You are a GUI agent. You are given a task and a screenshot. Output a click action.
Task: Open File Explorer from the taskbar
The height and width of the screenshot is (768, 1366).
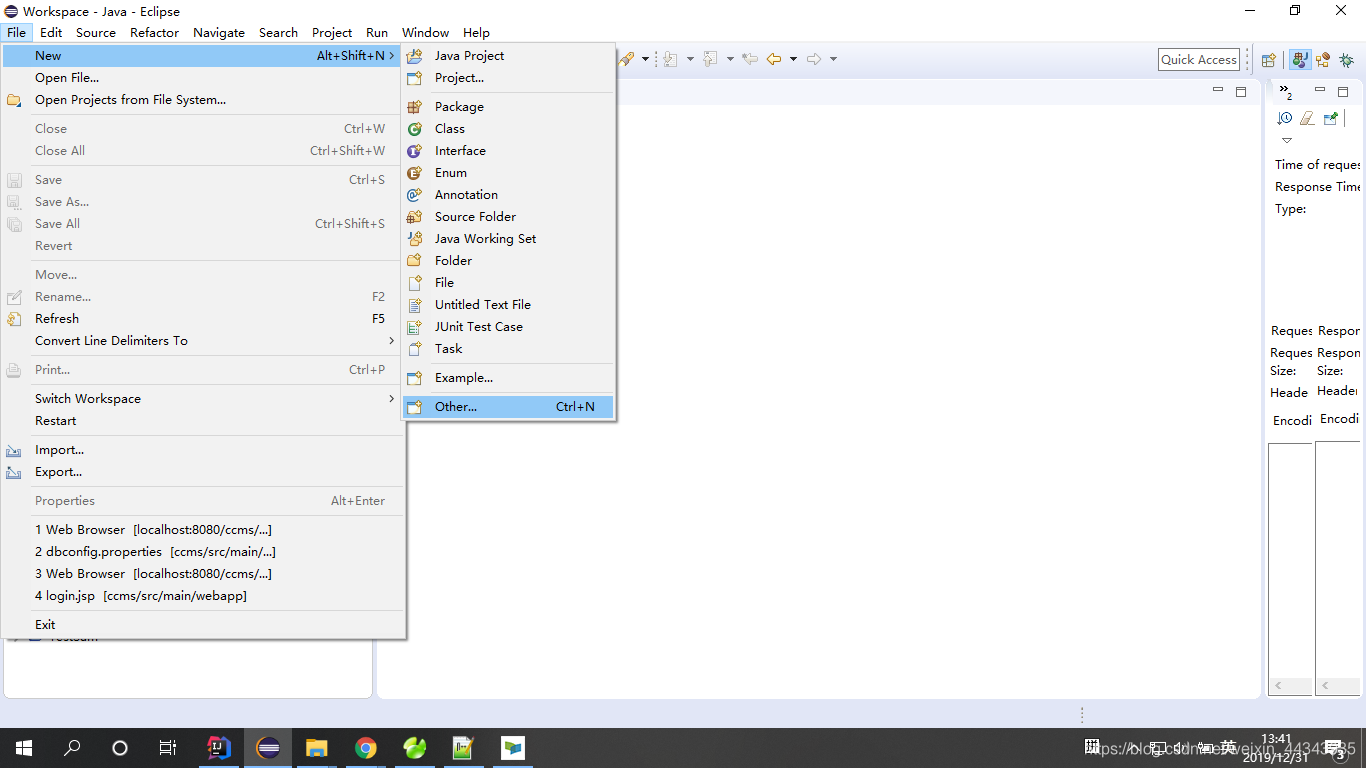(317, 747)
